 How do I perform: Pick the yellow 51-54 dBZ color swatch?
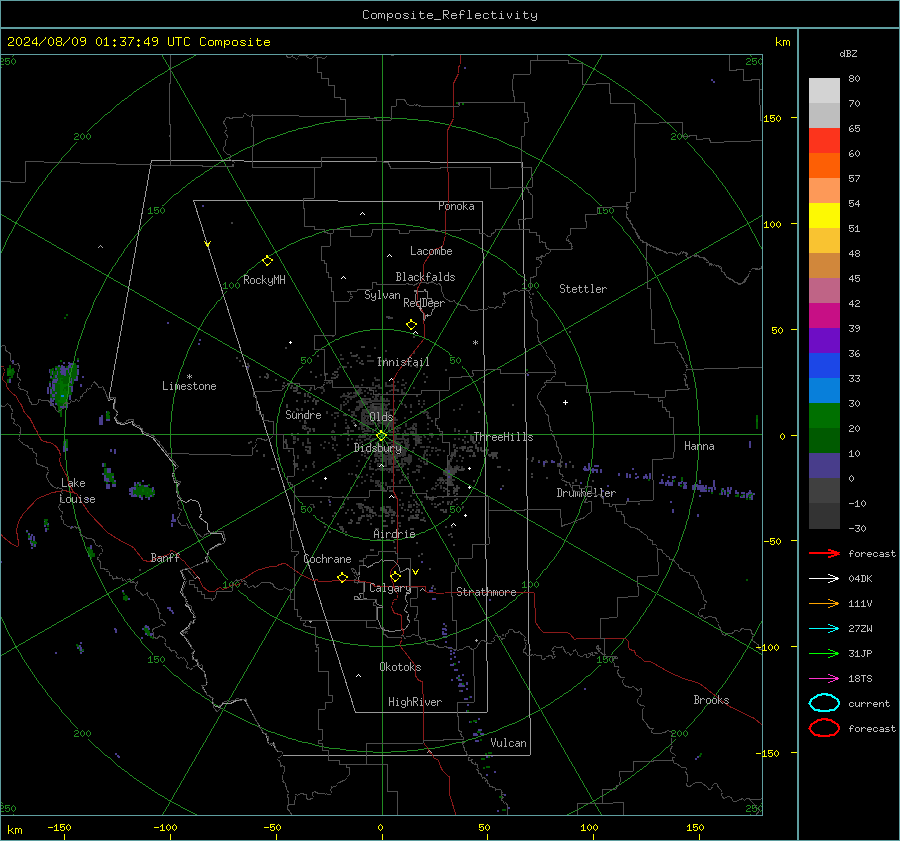coord(824,215)
